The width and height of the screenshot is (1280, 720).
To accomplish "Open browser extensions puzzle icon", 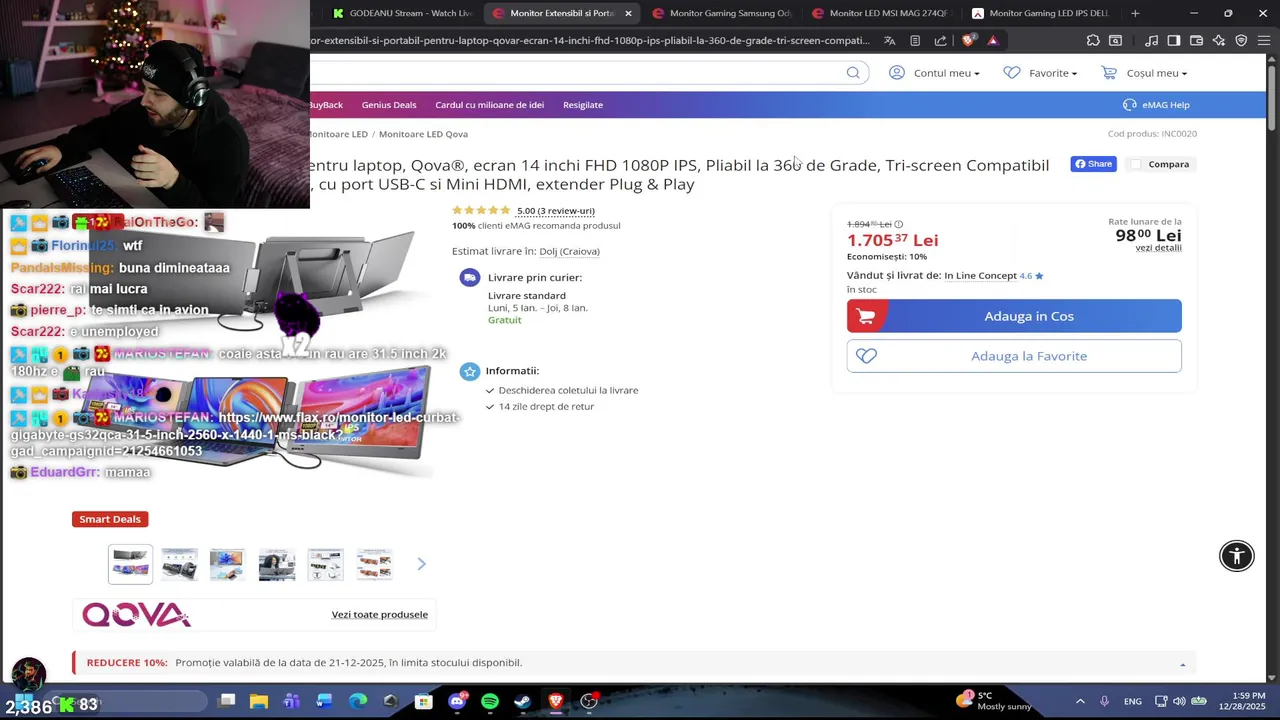I will 1093,41.
